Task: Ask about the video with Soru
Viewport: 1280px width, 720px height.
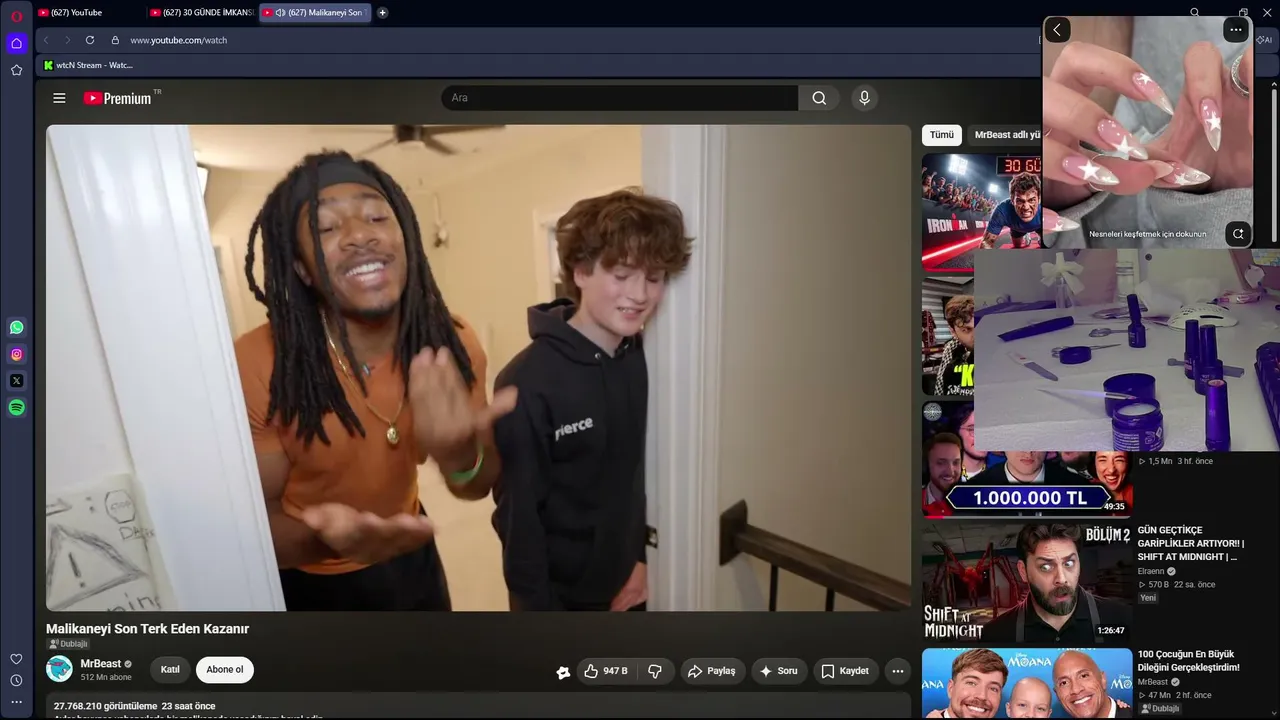Action: [x=779, y=671]
